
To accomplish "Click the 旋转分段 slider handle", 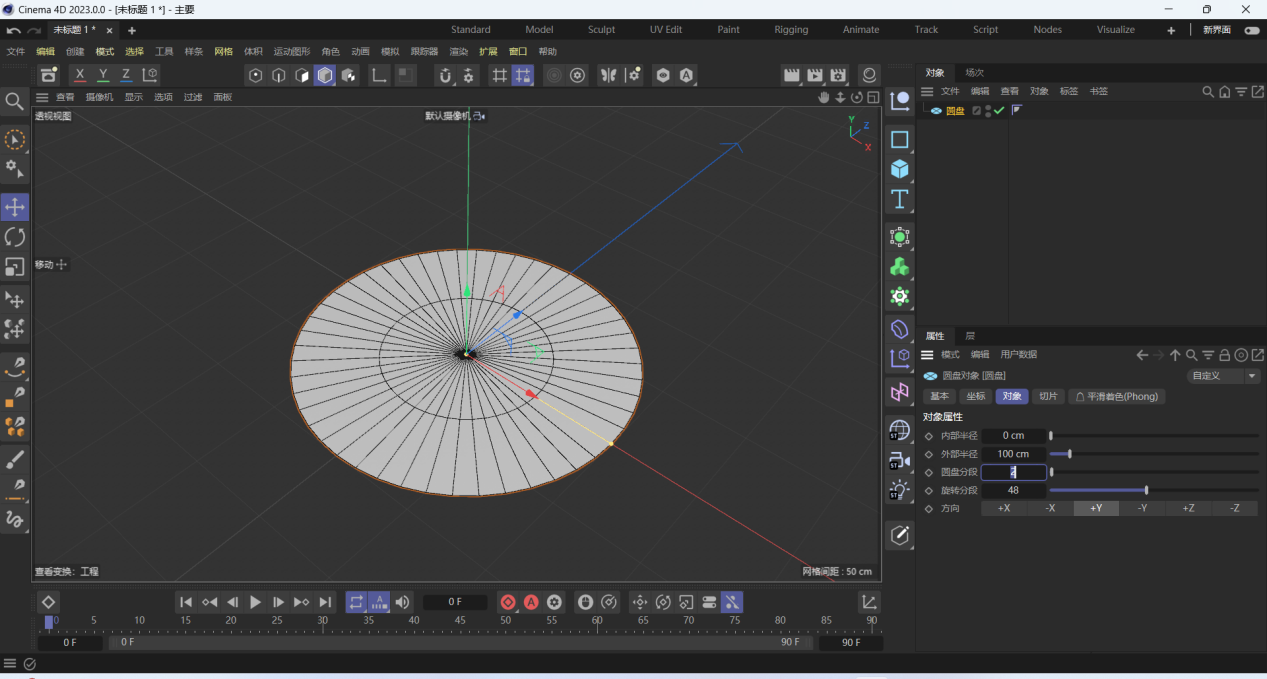I will pos(1146,491).
